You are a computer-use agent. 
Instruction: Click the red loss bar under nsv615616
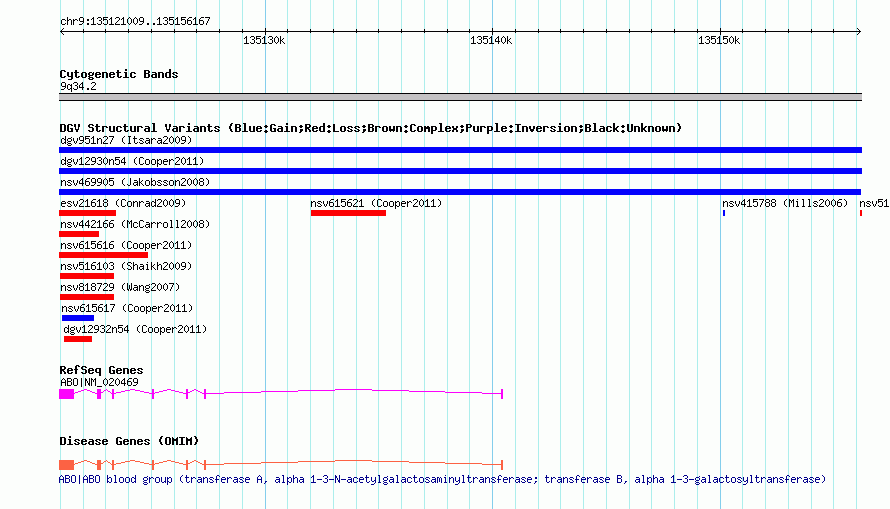(103, 255)
